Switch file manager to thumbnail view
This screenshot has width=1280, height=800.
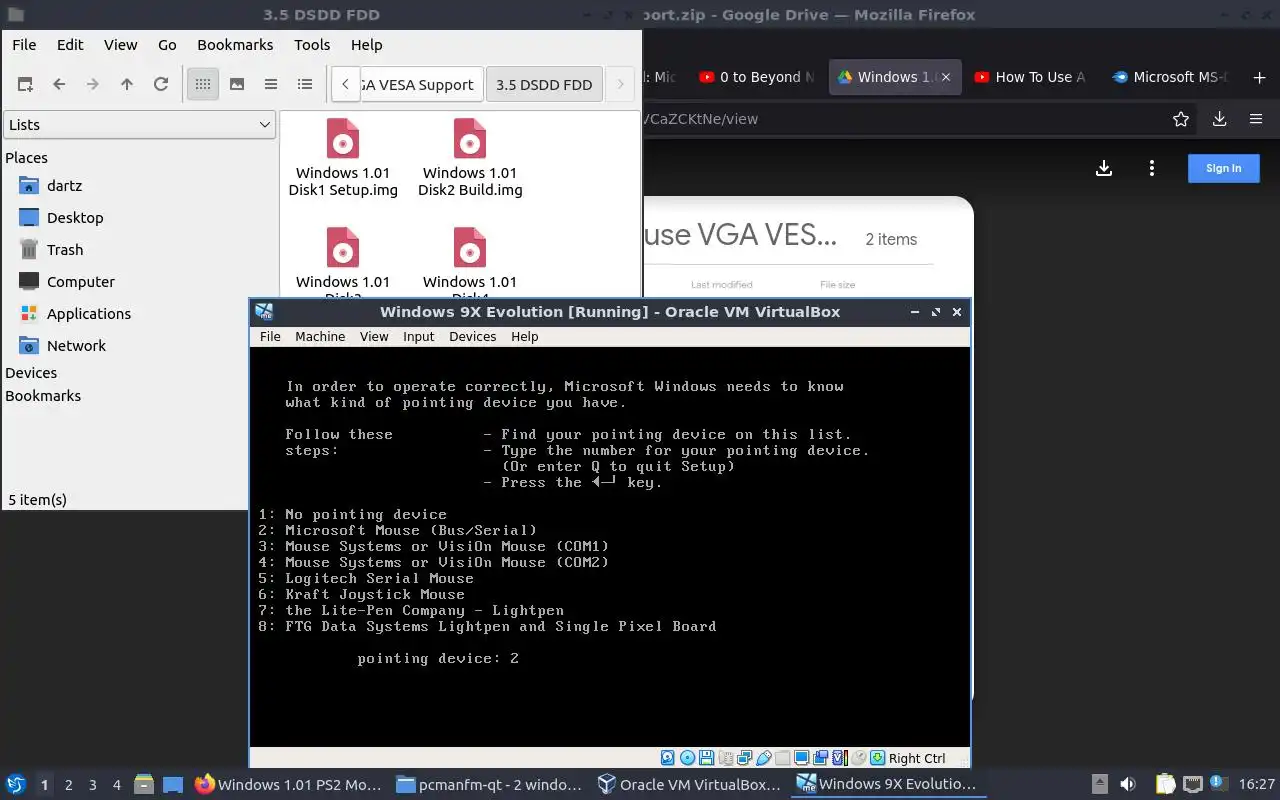[237, 84]
